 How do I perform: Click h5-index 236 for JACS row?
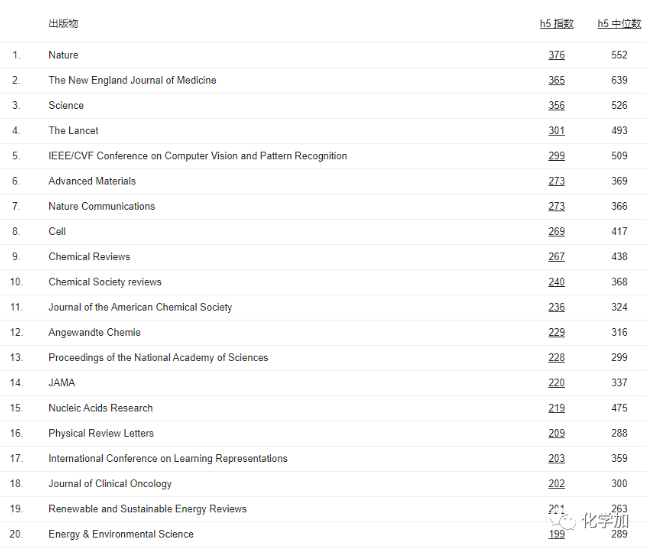click(x=556, y=307)
